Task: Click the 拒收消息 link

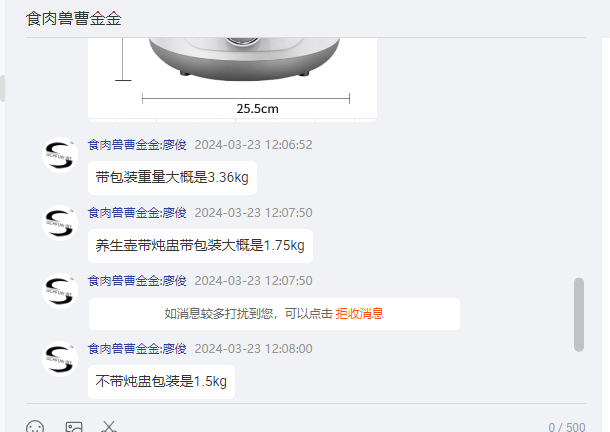Action: coord(359,314)
